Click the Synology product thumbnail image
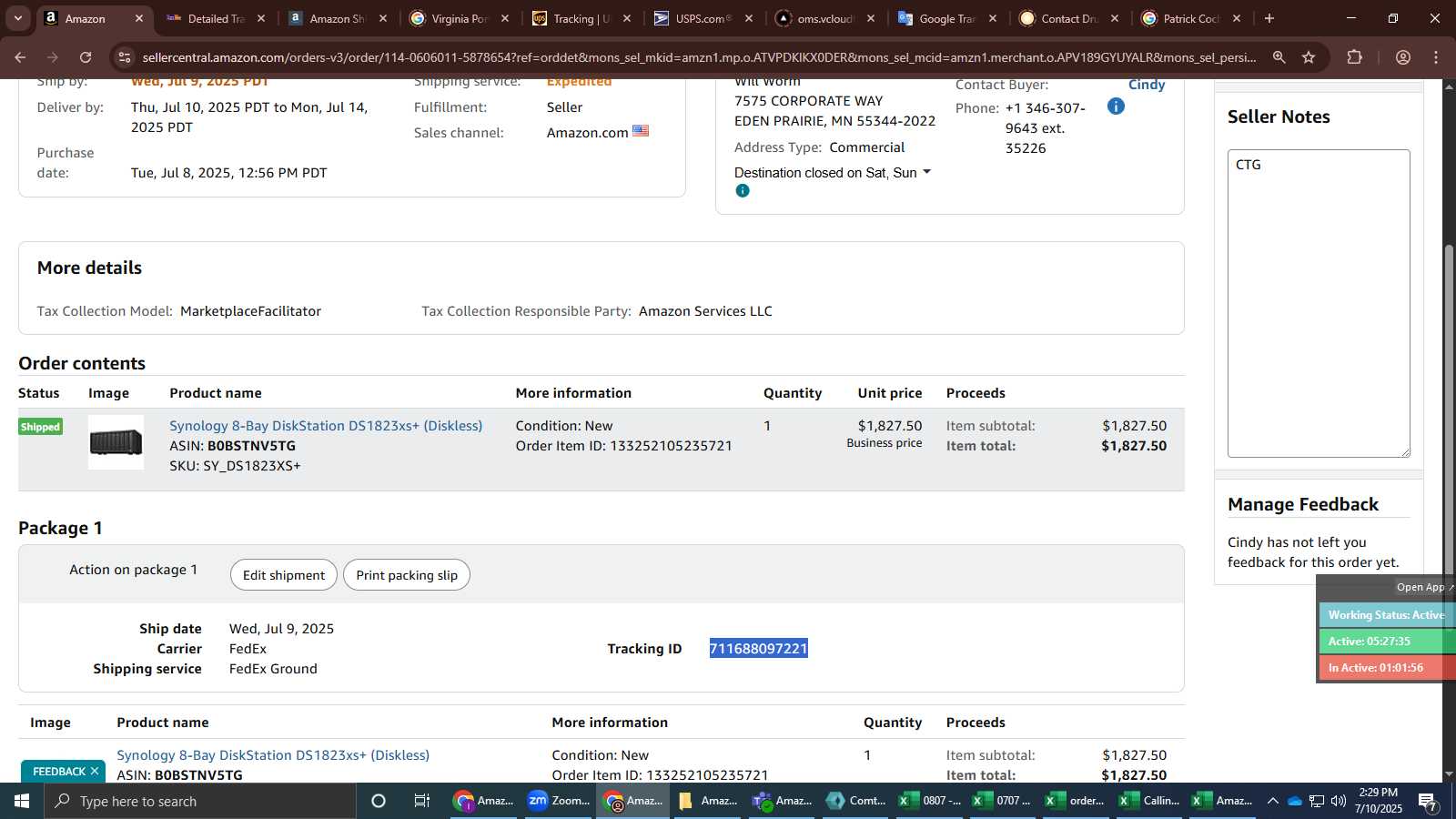This screenshot has height=819, width=1456. pos(116,442)
